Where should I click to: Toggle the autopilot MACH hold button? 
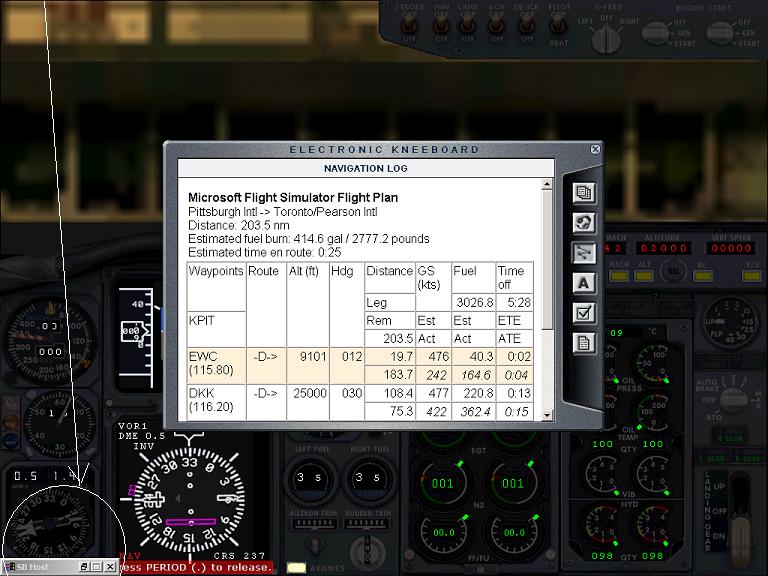click(x=619, y=276)
